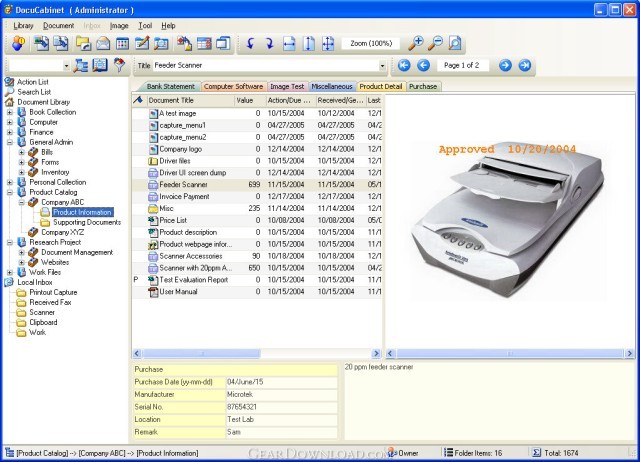
Task: Zoom in with the plus magnifier
Action: tap(416, 43)
